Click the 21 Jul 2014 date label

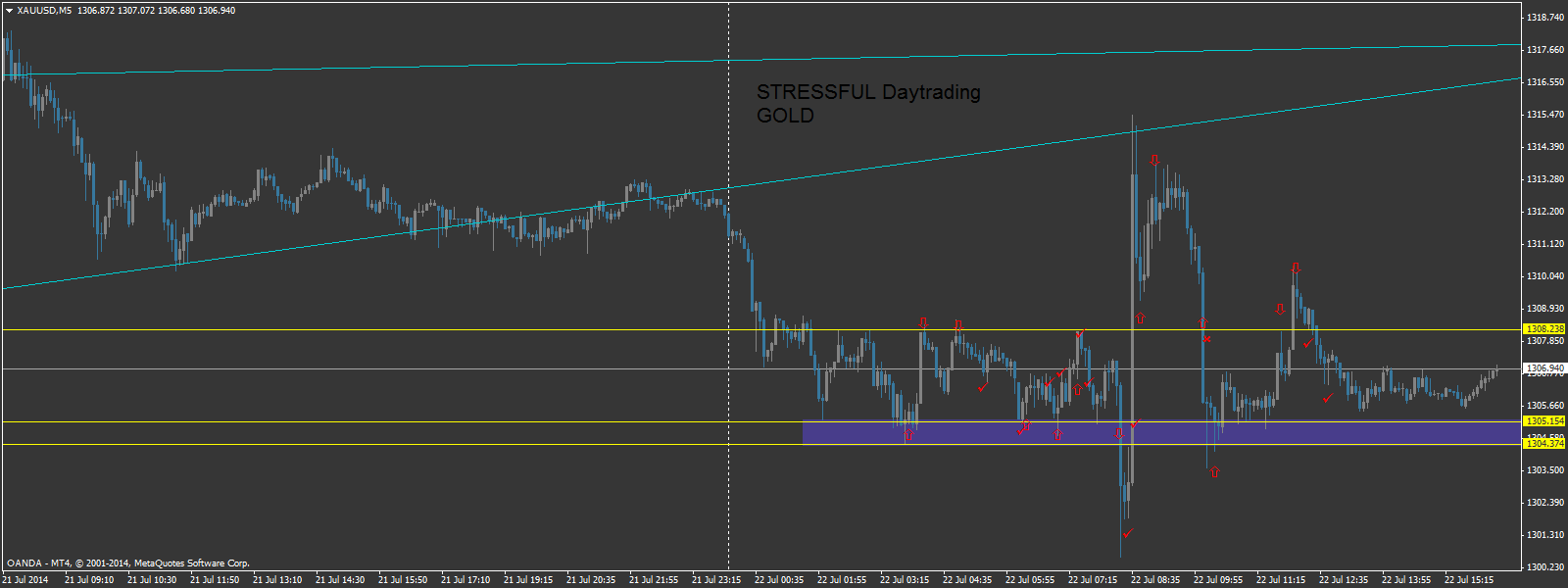coord(25,580)
